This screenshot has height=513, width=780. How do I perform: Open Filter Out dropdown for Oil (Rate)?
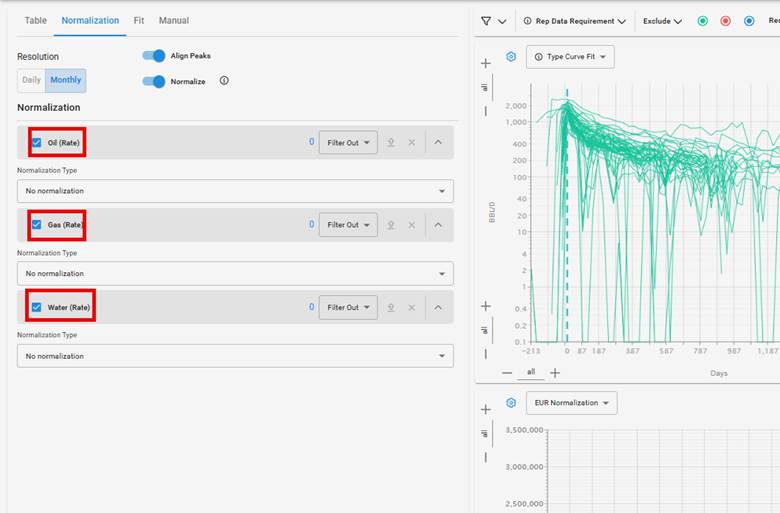coord(348,143)
